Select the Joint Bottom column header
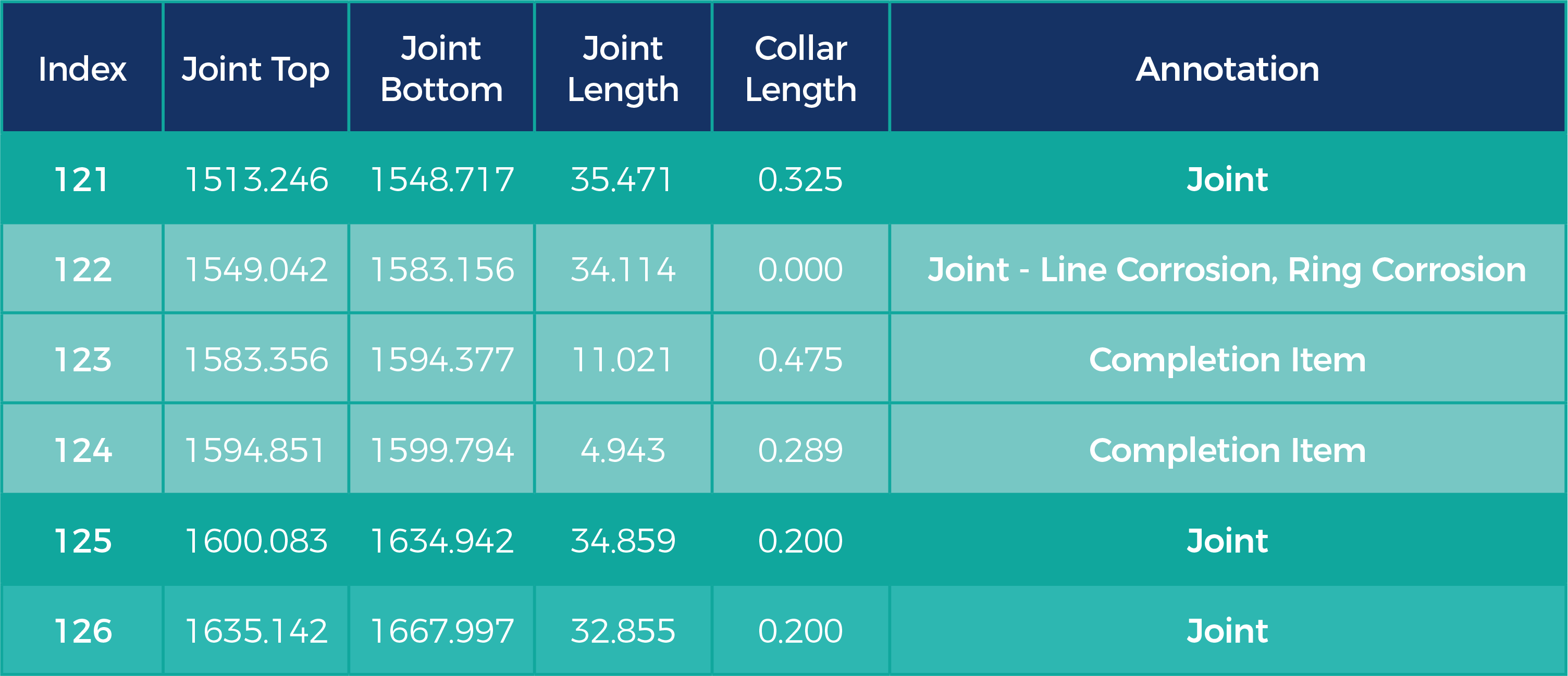 (441, 68)
